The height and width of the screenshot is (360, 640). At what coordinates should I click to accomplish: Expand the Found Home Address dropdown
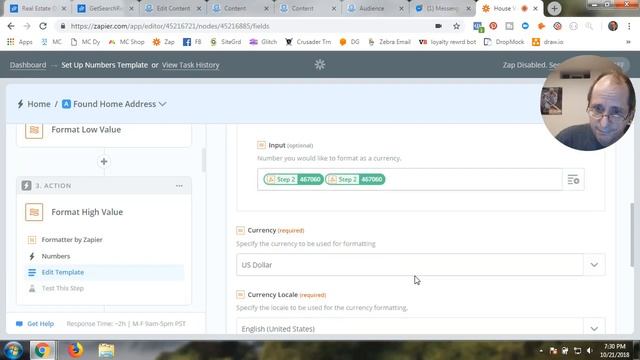162,104
